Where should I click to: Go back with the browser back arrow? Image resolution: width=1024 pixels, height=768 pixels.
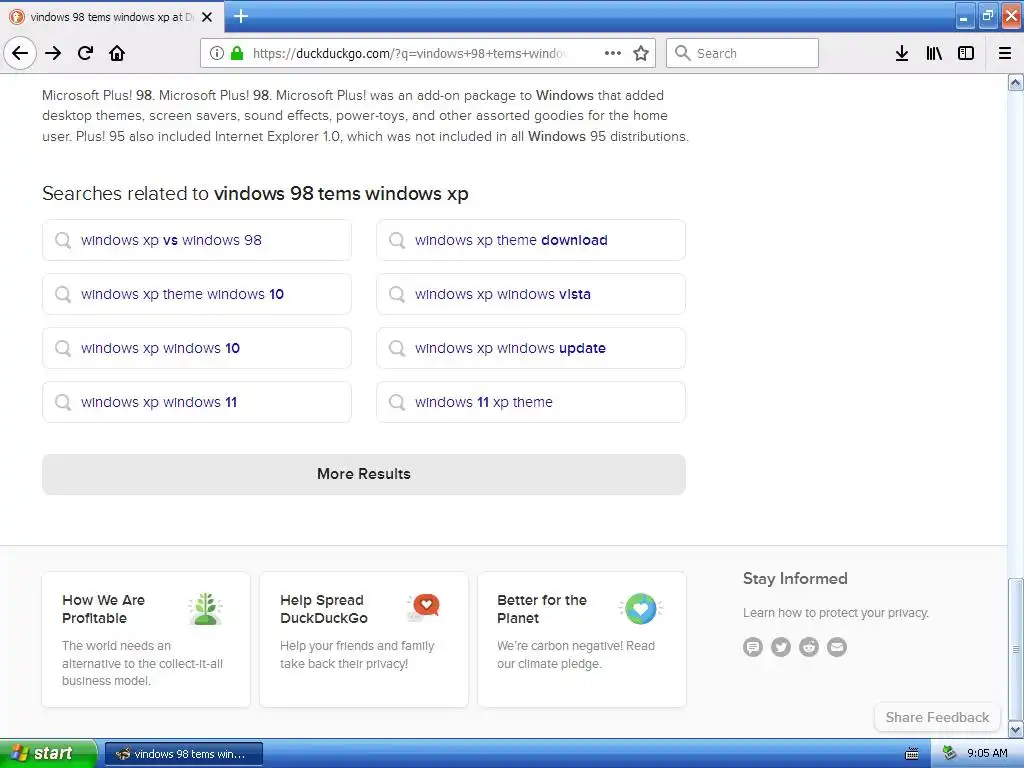pyautogui.click(x=20, y=53)
